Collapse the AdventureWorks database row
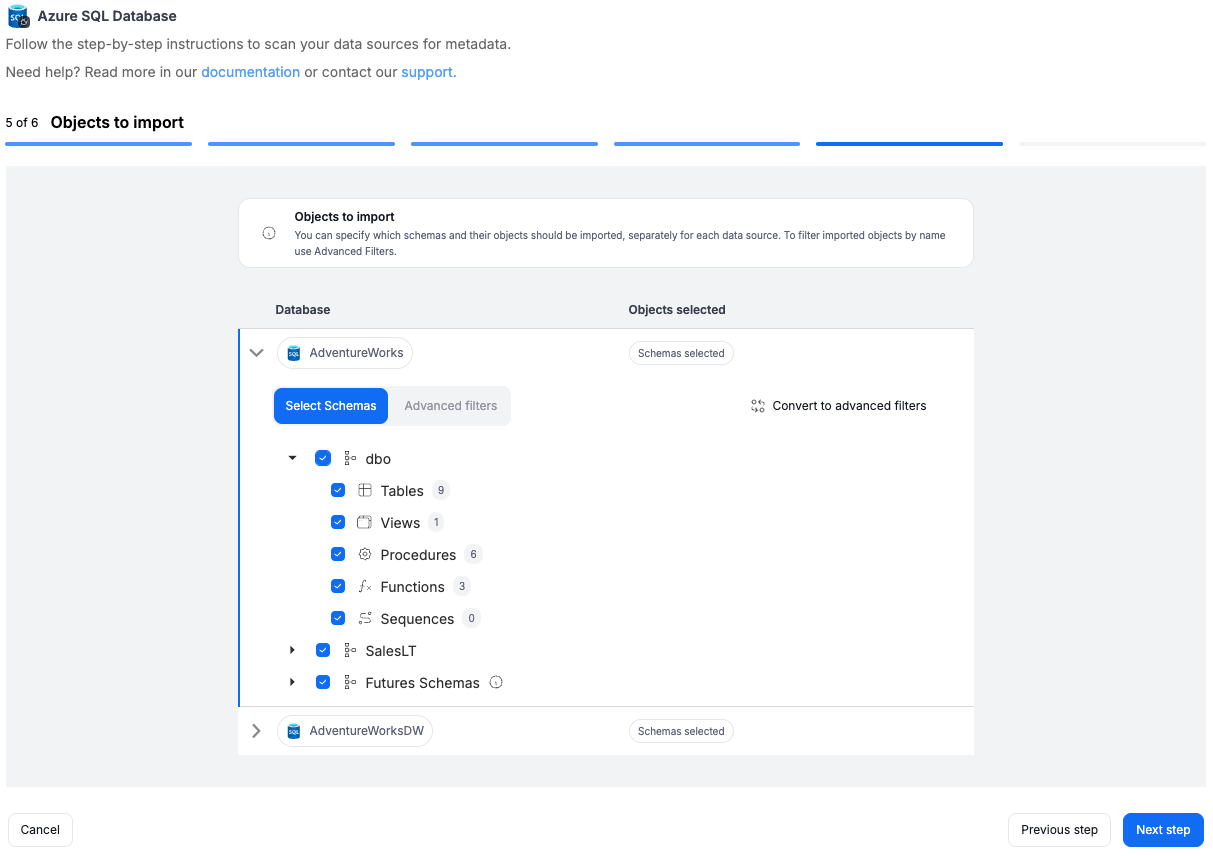 pos(256,353)
